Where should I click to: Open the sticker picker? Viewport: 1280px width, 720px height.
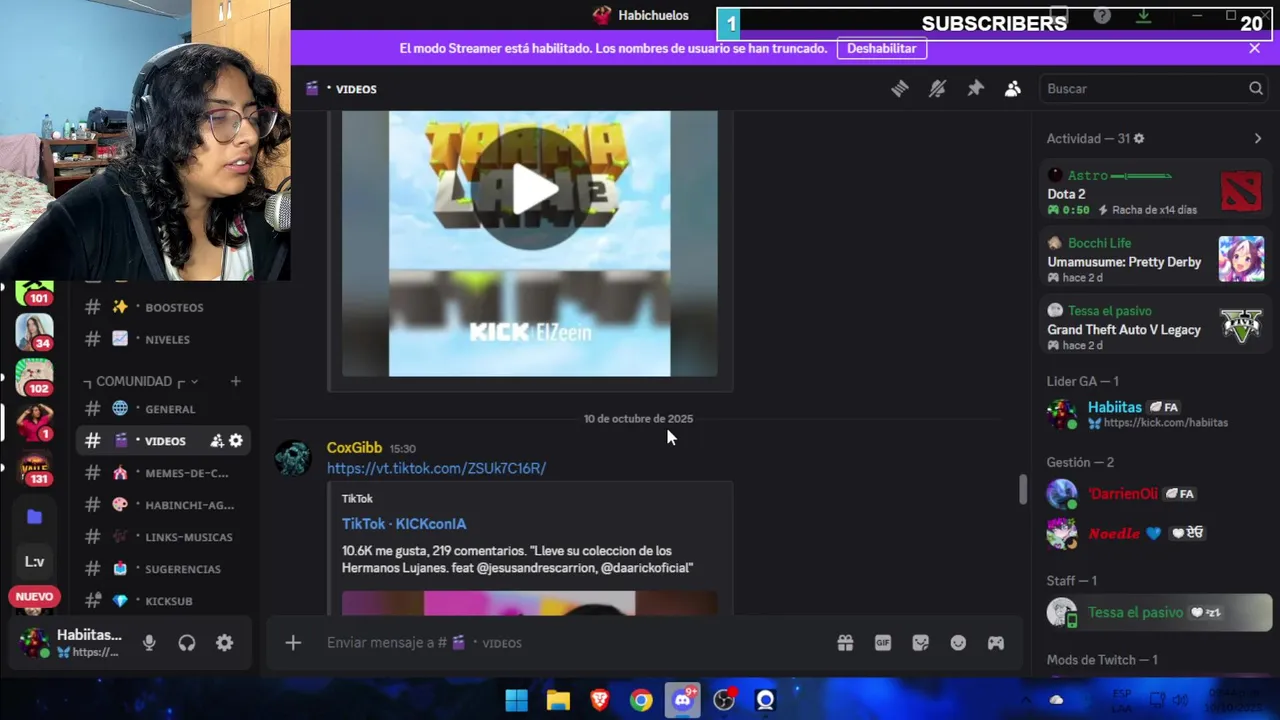tap(921, 643)
